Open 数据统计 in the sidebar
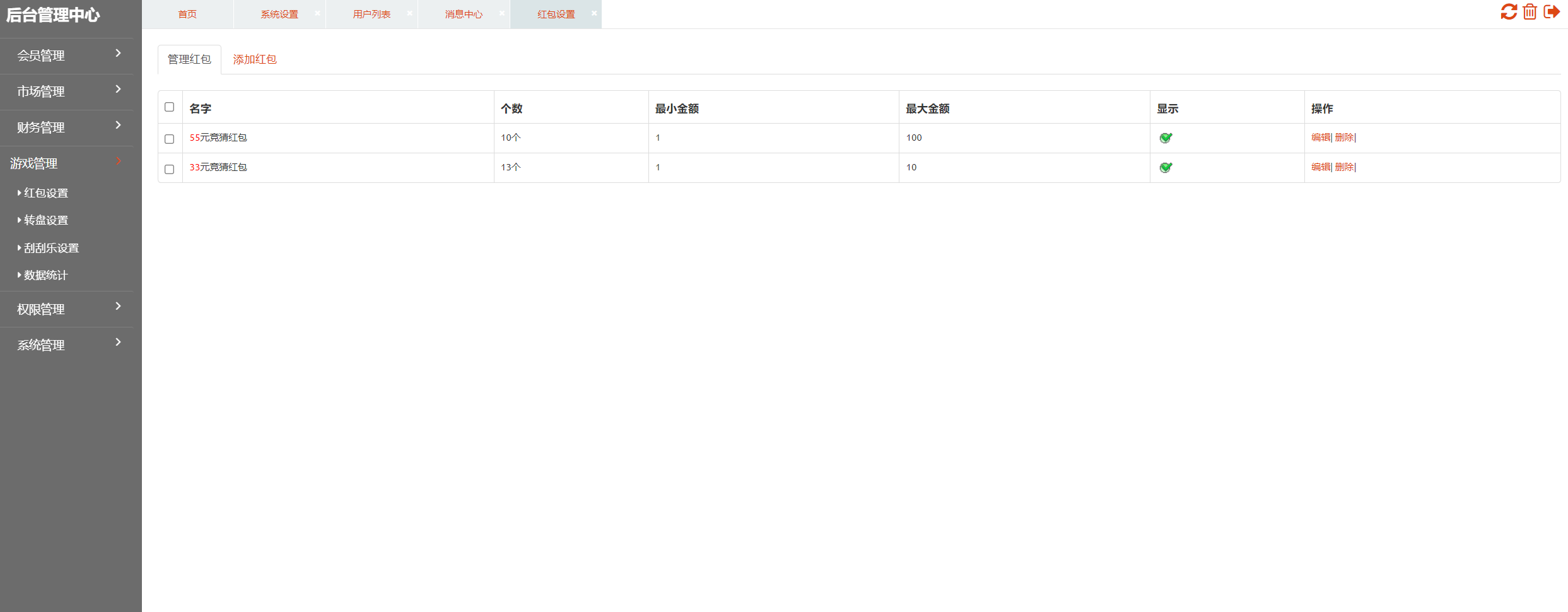 (x=45, y=275)
